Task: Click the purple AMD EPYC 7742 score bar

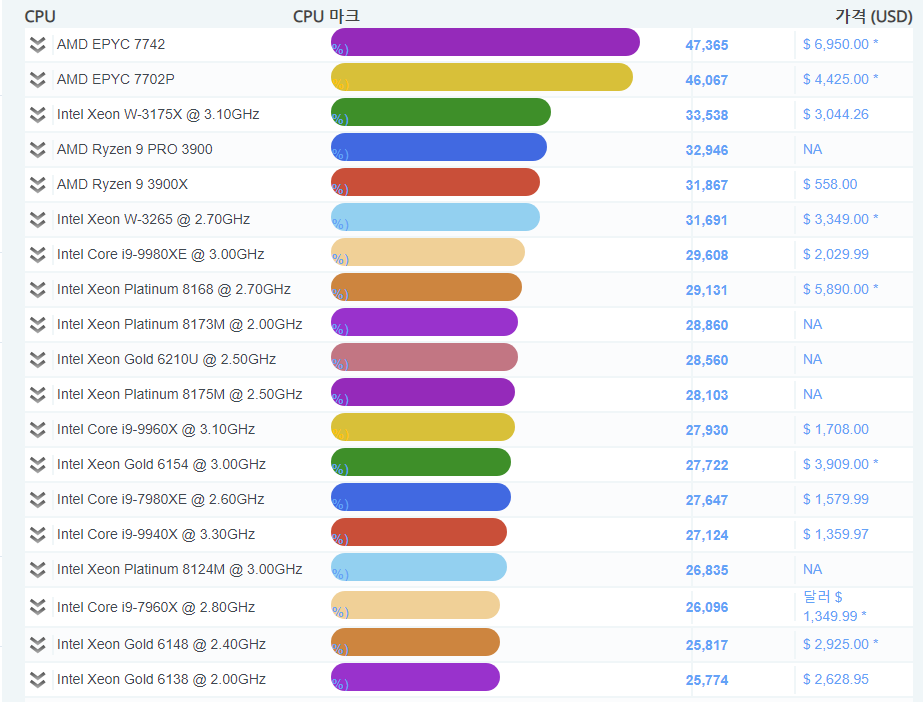Action: click(x=485, y=42)
